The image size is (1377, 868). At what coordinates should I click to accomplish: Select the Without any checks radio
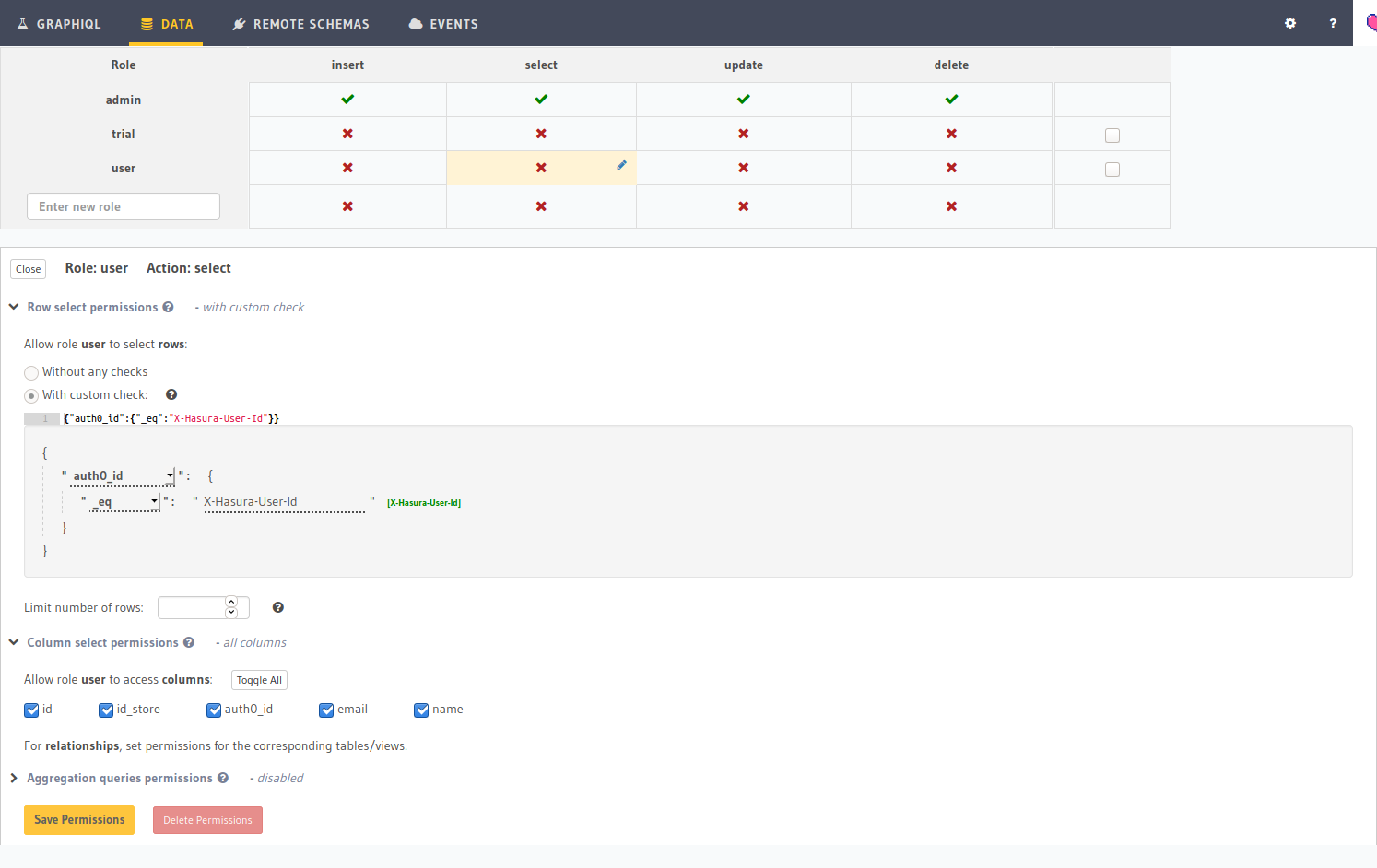pyautogui.click(x=31, y=373)
